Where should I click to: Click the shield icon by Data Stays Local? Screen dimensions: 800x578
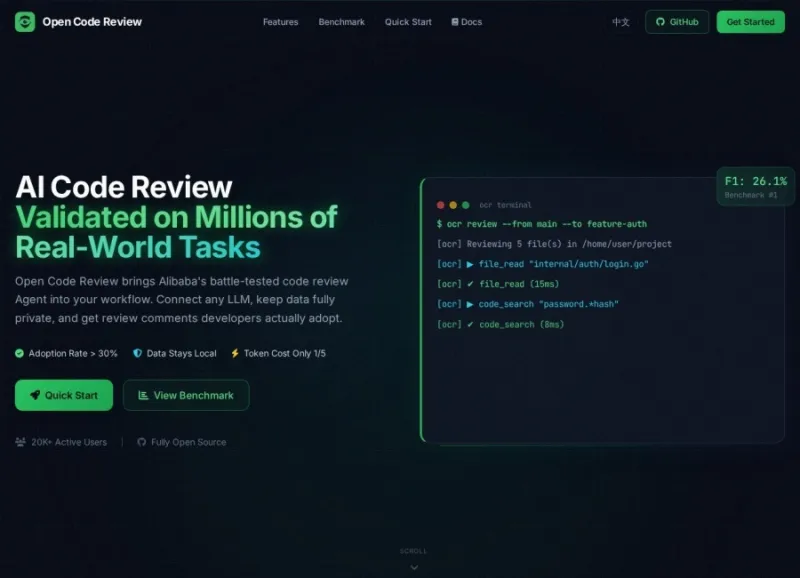[x=137, y=353]
